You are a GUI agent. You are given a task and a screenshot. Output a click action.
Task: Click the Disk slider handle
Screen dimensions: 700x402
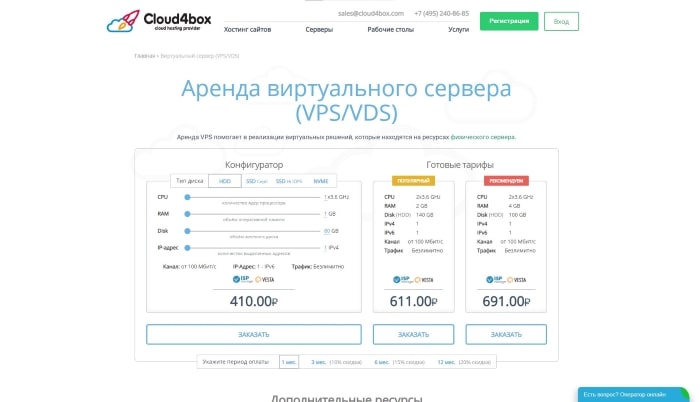tap(188, 231)
